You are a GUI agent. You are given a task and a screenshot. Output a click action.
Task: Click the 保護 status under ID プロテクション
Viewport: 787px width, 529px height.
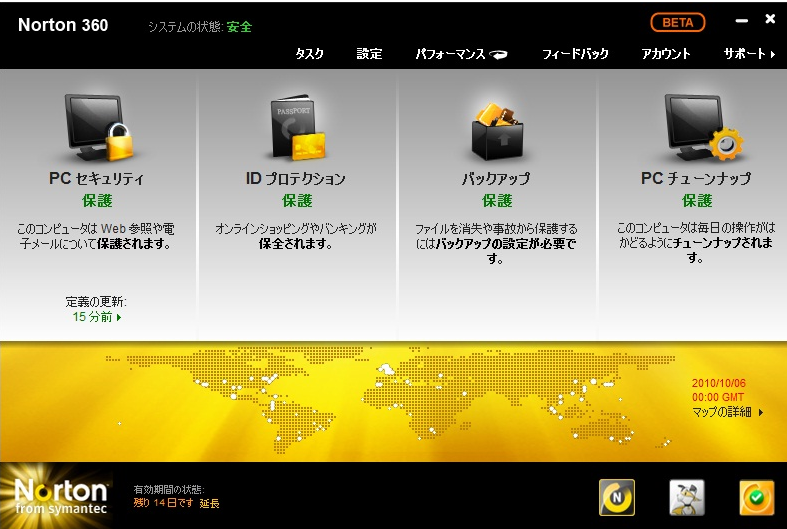pos(297,201)
